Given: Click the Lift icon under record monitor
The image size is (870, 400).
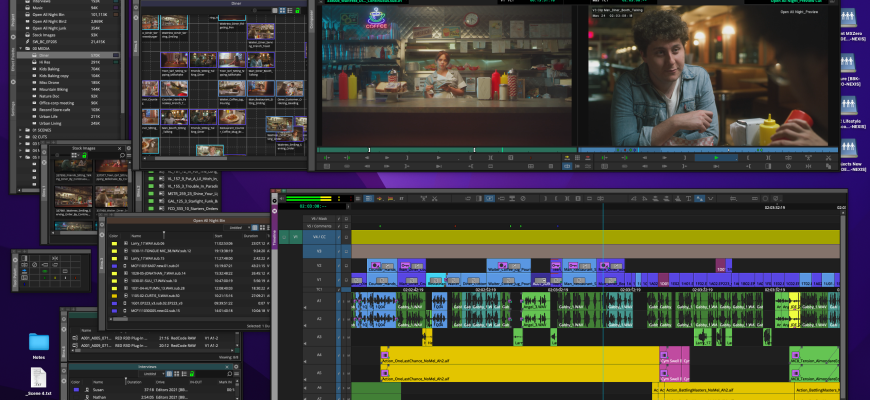Looking at the screenshot, I should pos(808,158).
